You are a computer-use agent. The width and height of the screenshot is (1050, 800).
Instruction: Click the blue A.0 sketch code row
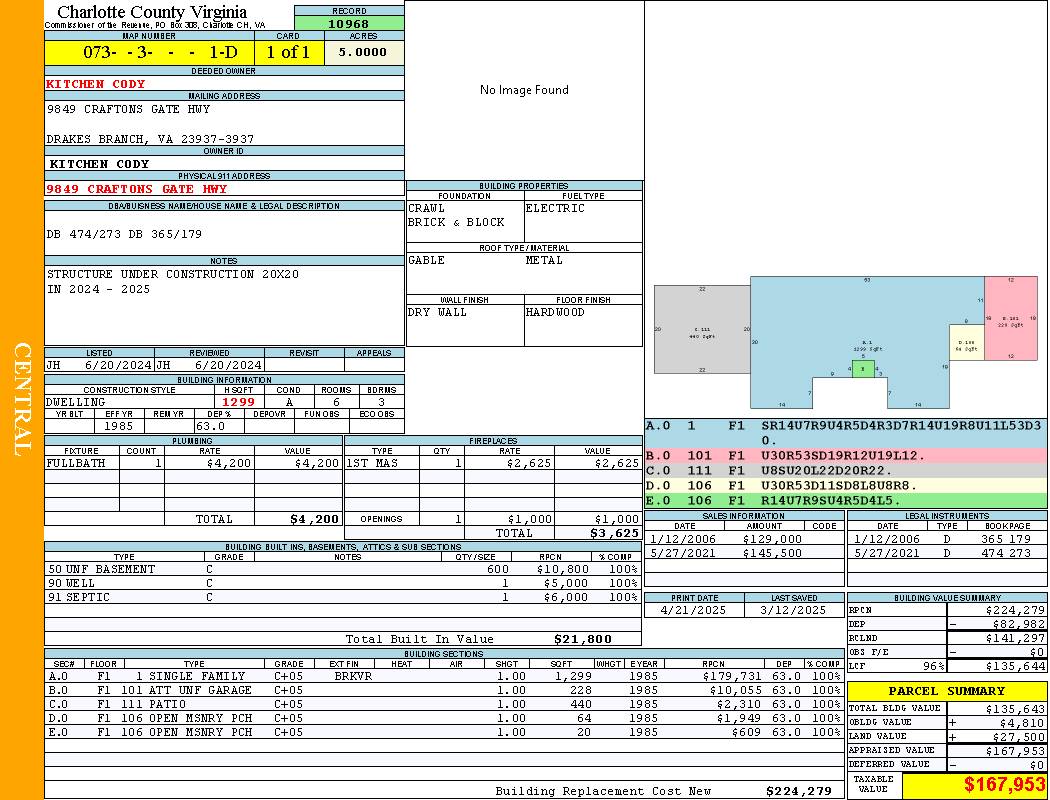point(846,433)
